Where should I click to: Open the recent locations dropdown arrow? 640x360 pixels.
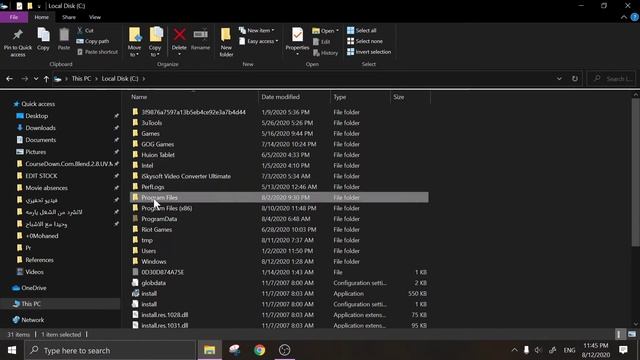36,78
